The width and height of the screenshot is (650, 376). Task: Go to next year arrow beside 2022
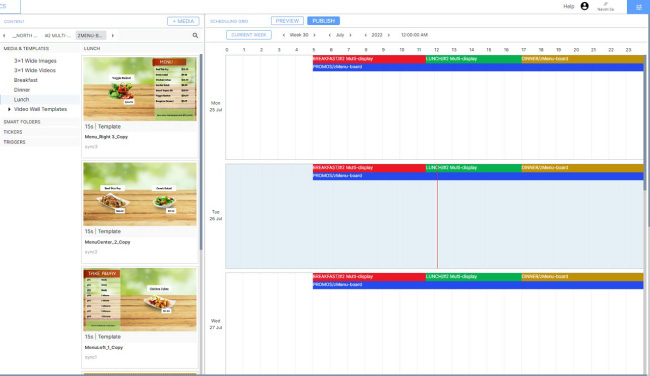388,35
